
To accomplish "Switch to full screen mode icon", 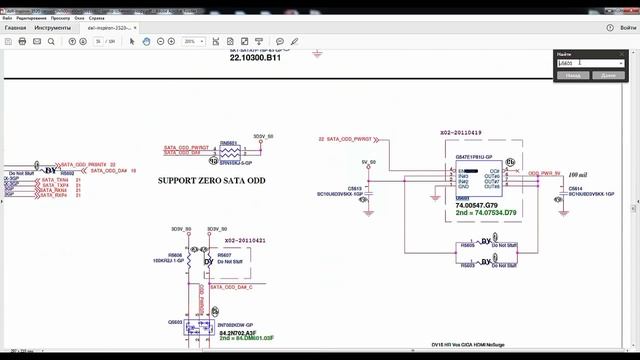I will [x=244, y=42].
